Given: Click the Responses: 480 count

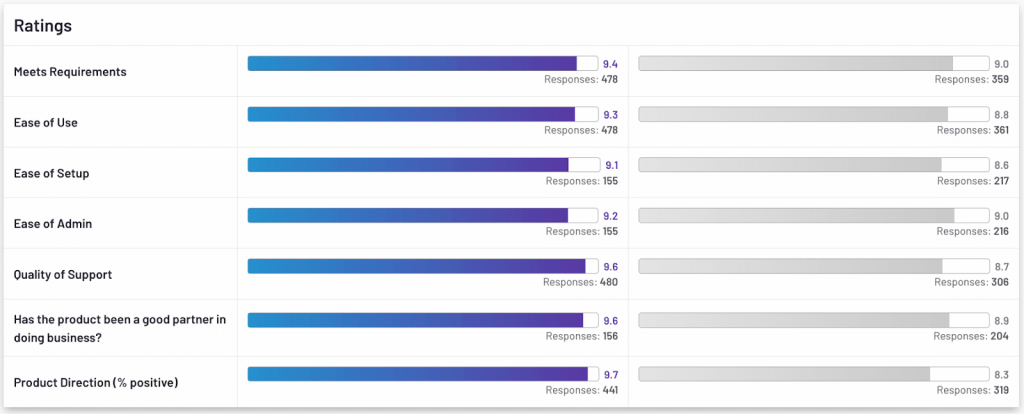Looking at the screenshot, I should pos(580,282).
